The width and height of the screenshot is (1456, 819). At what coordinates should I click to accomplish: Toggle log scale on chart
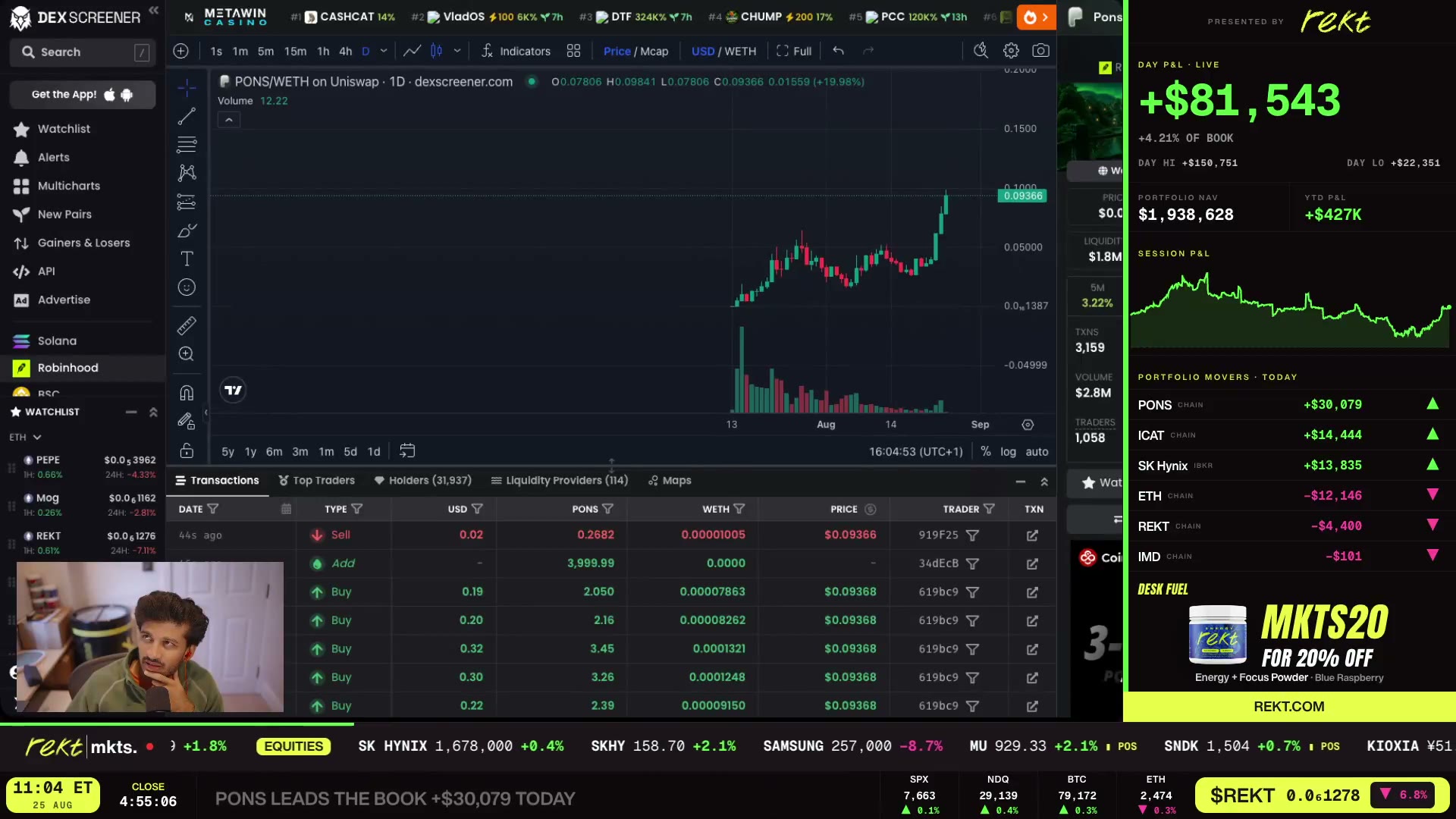(1008, 451)
